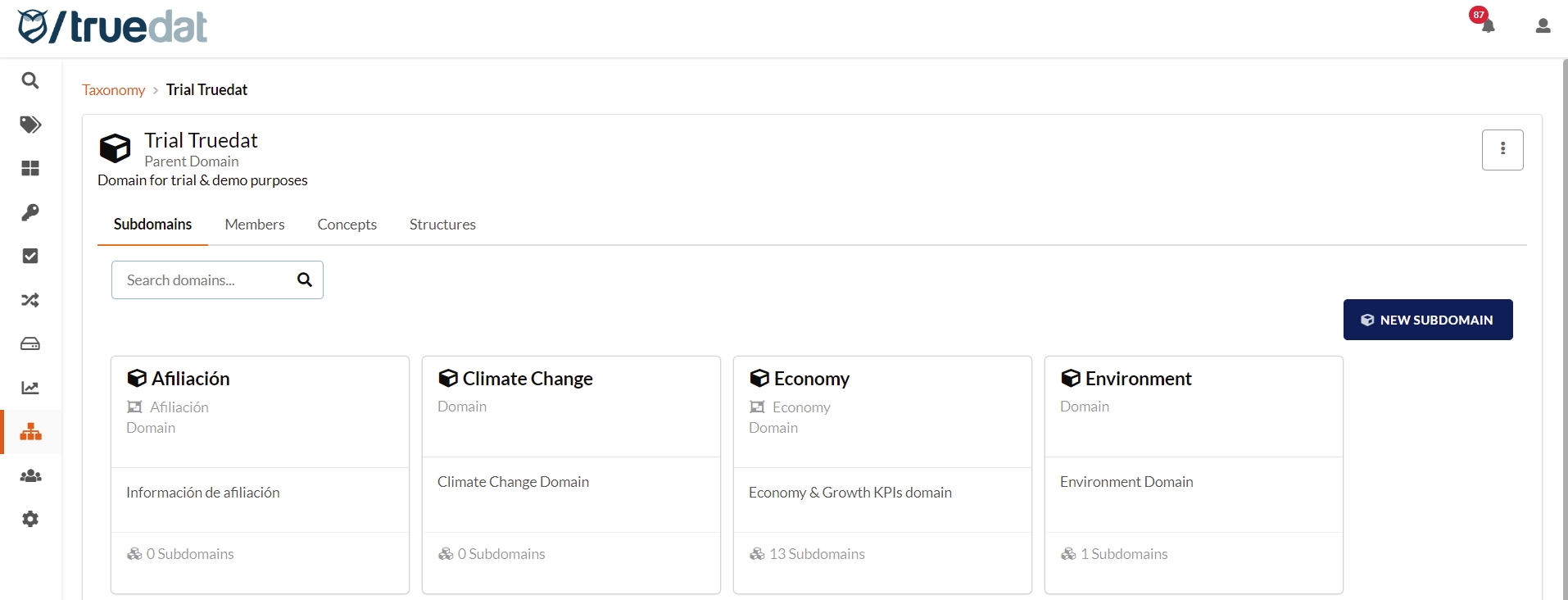
Task: Open the users group icon in the sidebar
Action: point(30,475)
